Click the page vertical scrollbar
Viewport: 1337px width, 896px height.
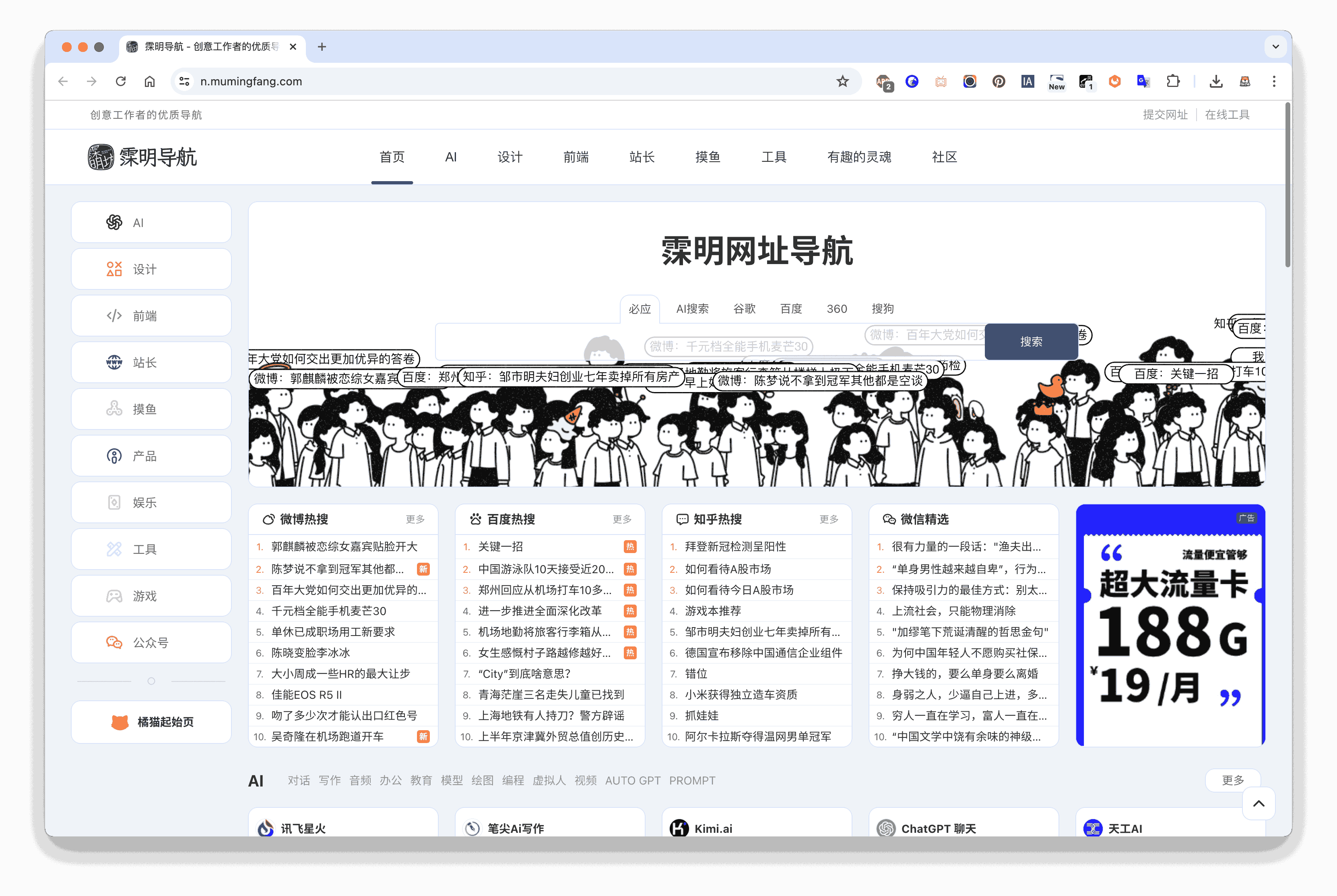[x=1288, y=186]
